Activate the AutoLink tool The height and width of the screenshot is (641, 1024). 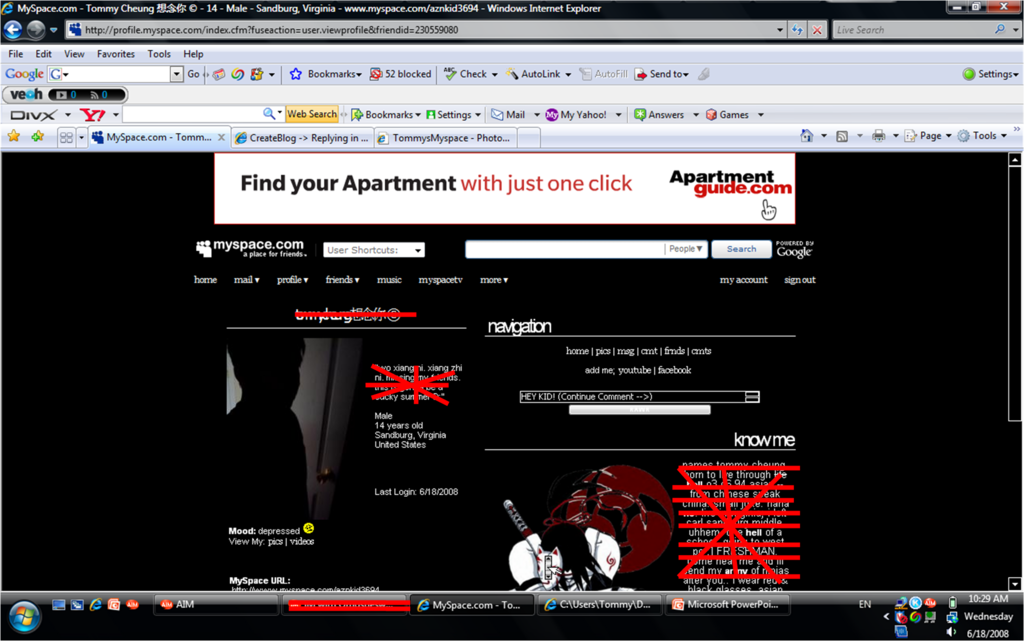(534, 74)
